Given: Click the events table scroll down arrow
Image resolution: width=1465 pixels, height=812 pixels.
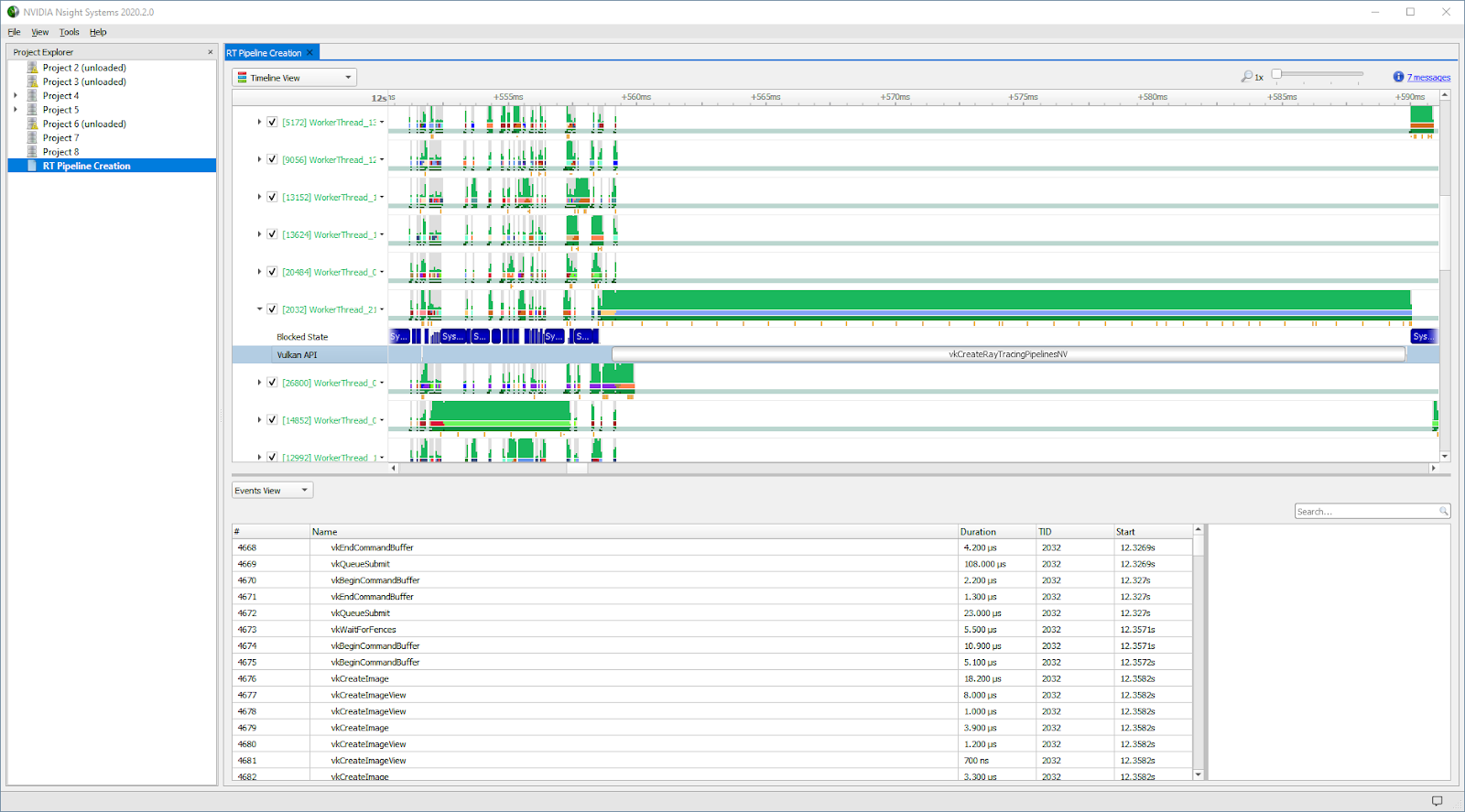Looking at the screenshot, I should [x=1199, y=774].
